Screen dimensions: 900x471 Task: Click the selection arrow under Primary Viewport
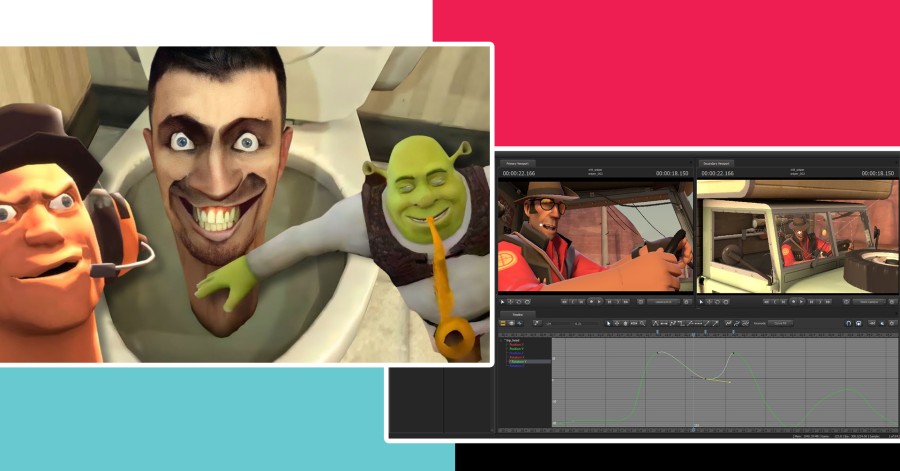coord(503,302)
